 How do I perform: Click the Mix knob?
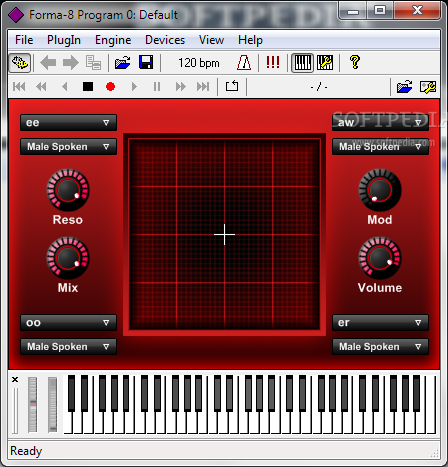click(68, 258)
